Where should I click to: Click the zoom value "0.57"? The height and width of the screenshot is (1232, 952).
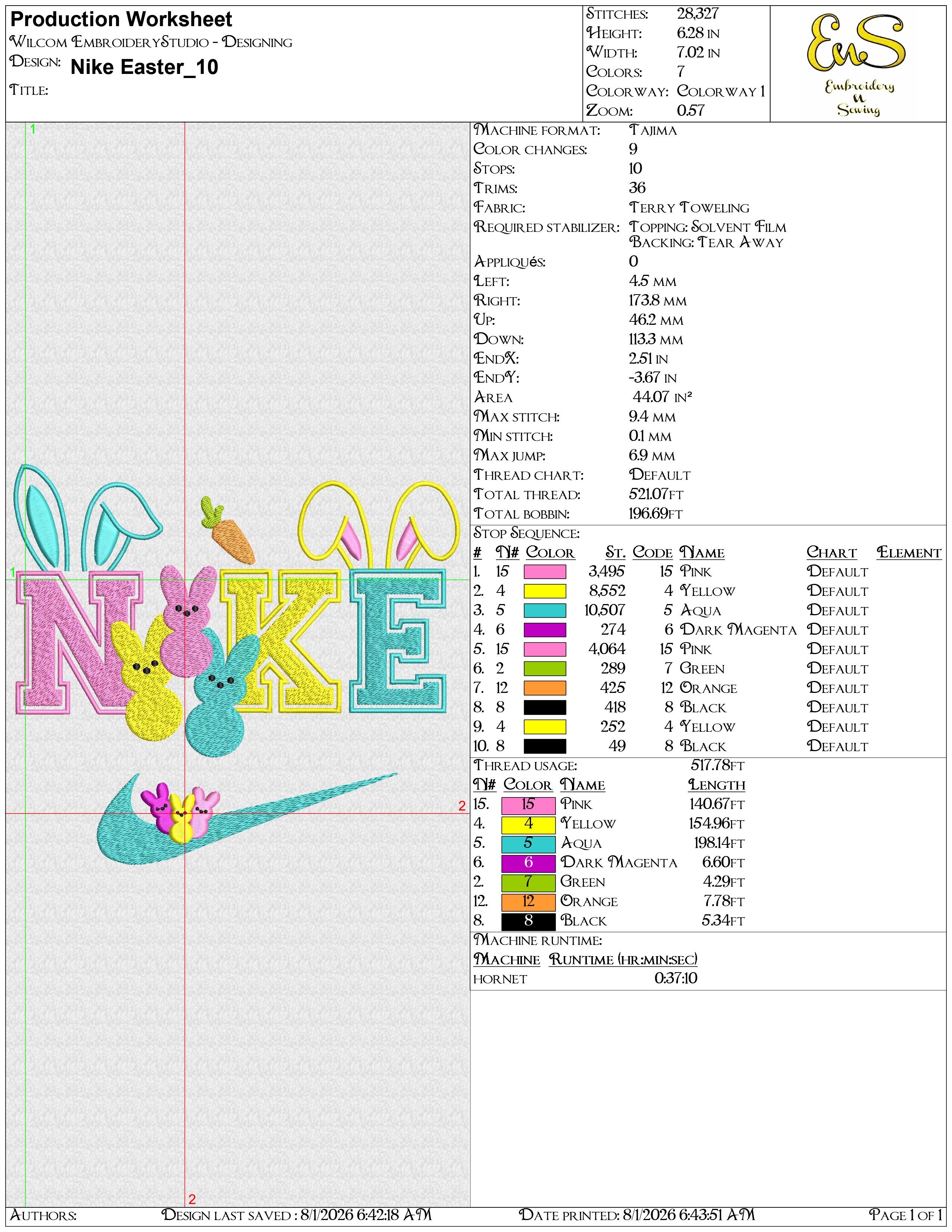pyautogui.click(x=691, y=110)
